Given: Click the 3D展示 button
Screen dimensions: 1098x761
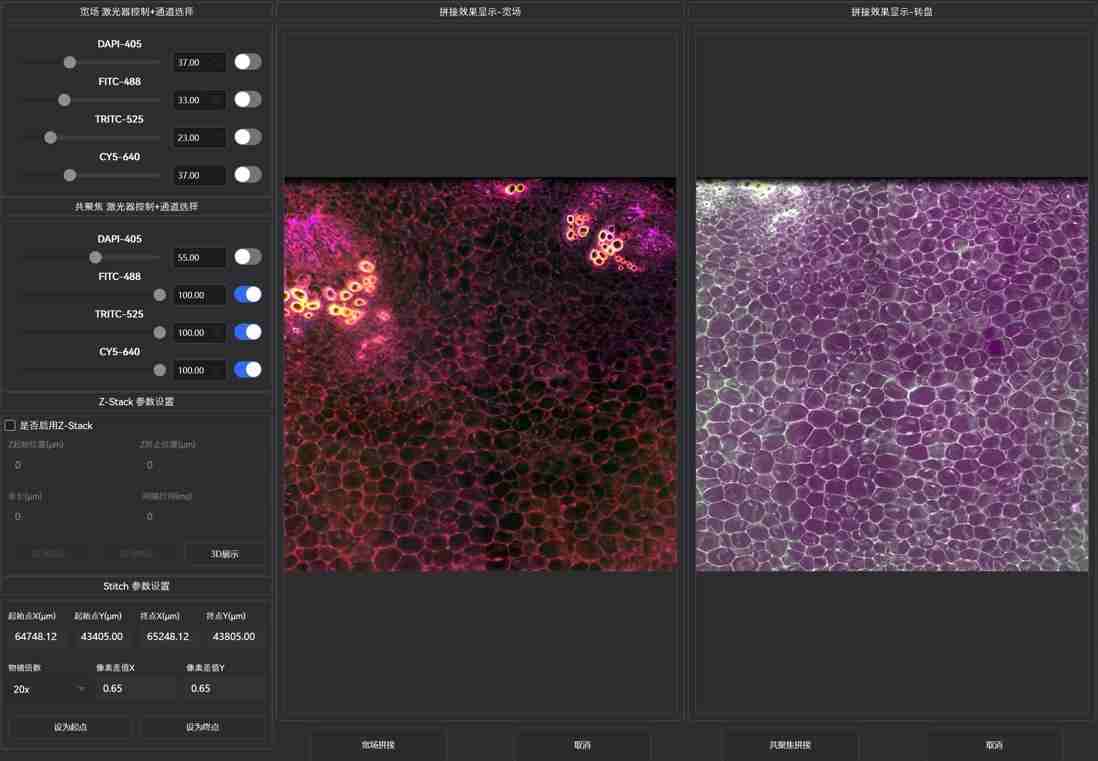Looking at the screenshot, I should click(225, 554).
